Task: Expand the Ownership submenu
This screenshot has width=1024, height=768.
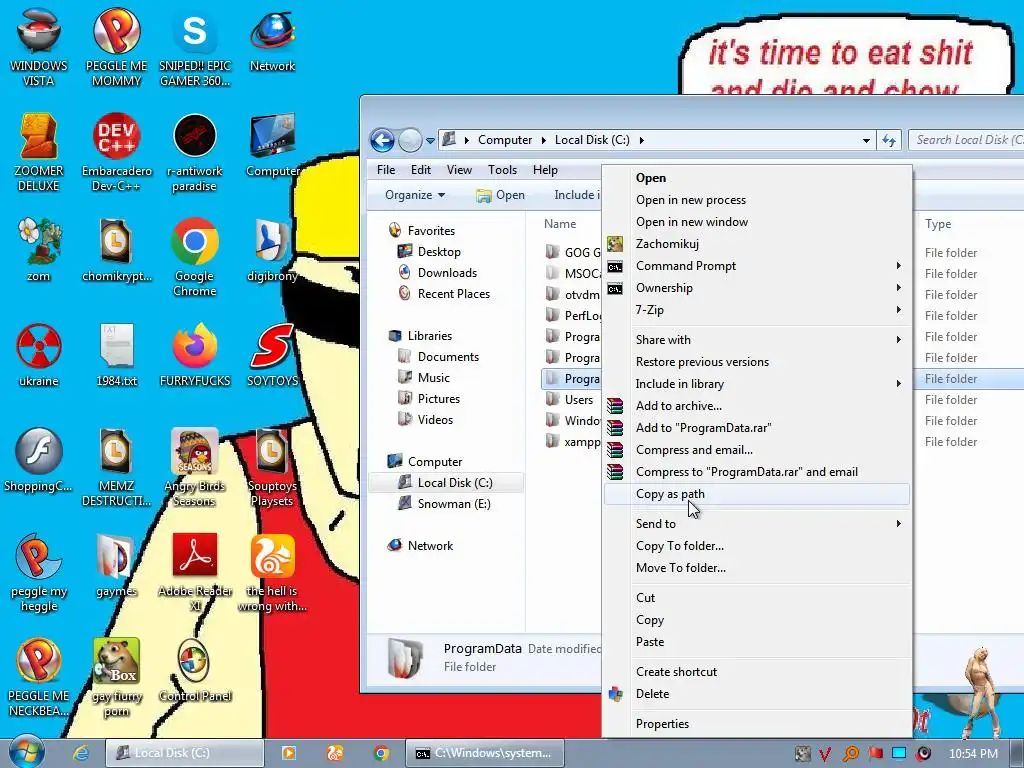Action: click(x=758, y=288)
